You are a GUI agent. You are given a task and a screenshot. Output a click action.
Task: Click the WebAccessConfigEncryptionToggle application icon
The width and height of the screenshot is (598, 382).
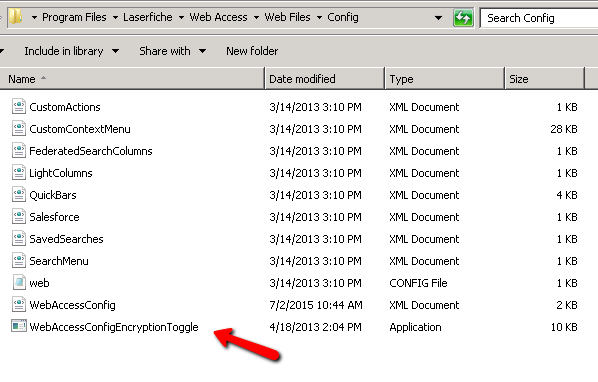[x=19, y=326]
